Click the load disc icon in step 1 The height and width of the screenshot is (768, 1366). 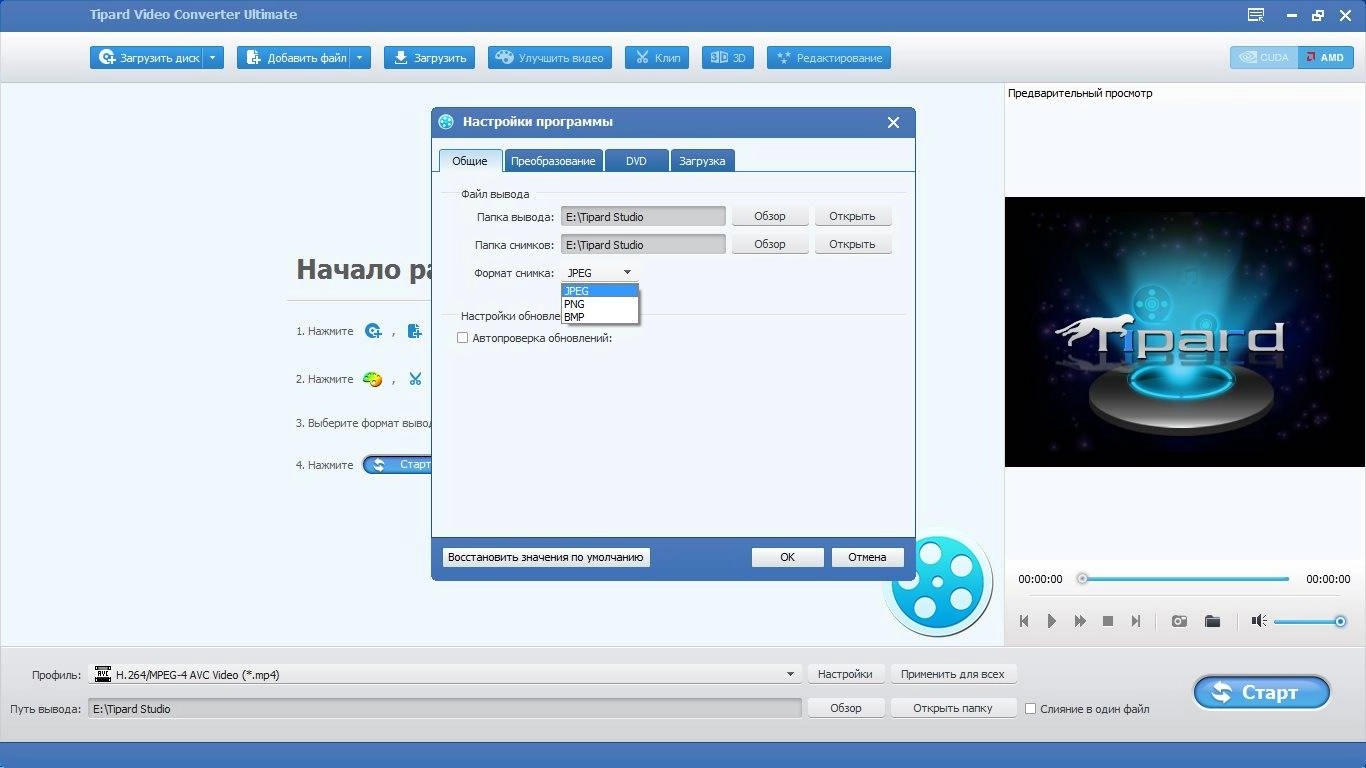[373, 331]
